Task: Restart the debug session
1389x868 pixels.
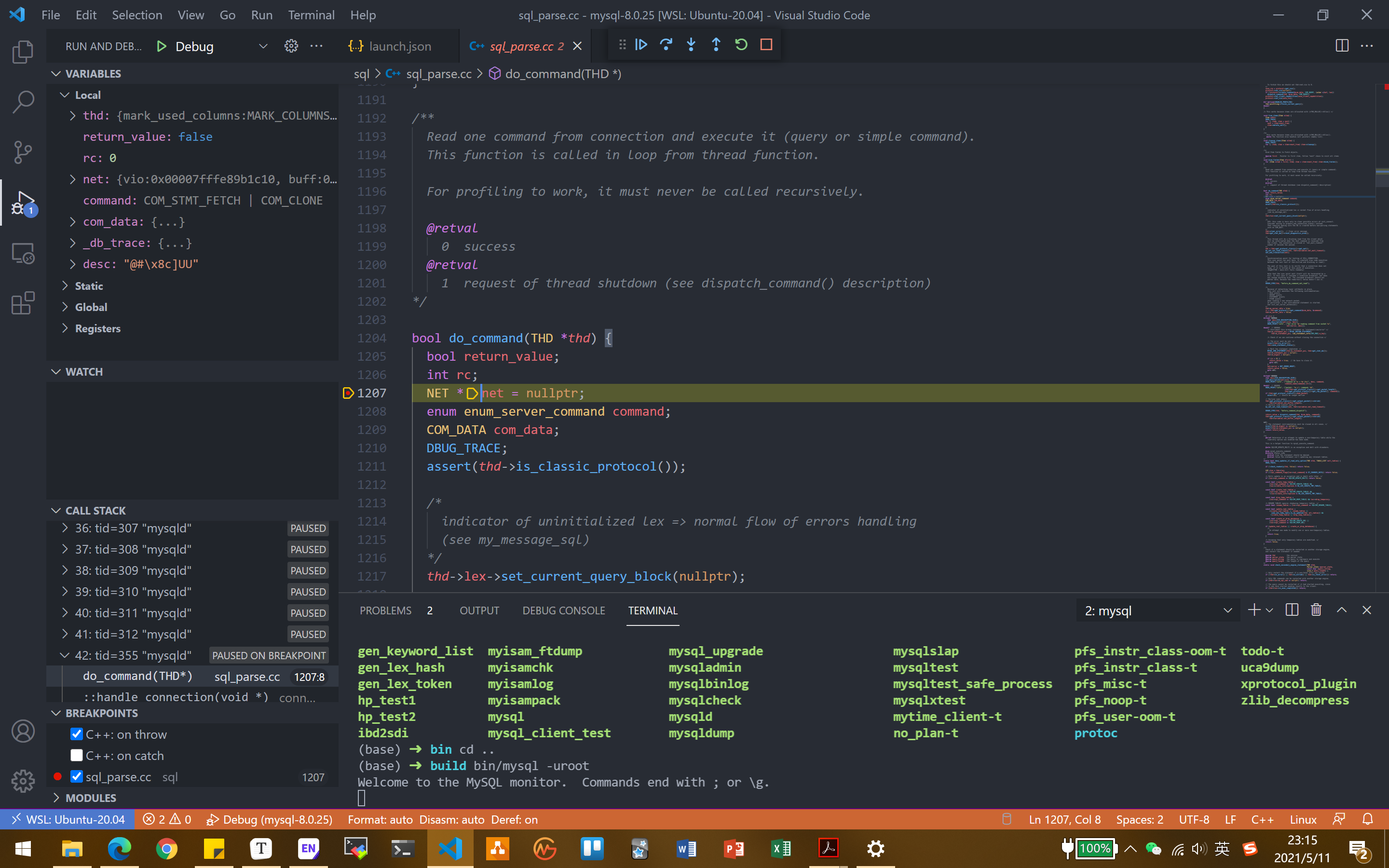Action: point(741,45)
